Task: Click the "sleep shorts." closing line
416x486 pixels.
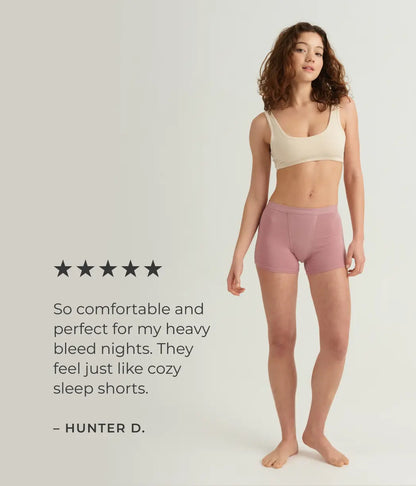Action: (x=100, y=389)
